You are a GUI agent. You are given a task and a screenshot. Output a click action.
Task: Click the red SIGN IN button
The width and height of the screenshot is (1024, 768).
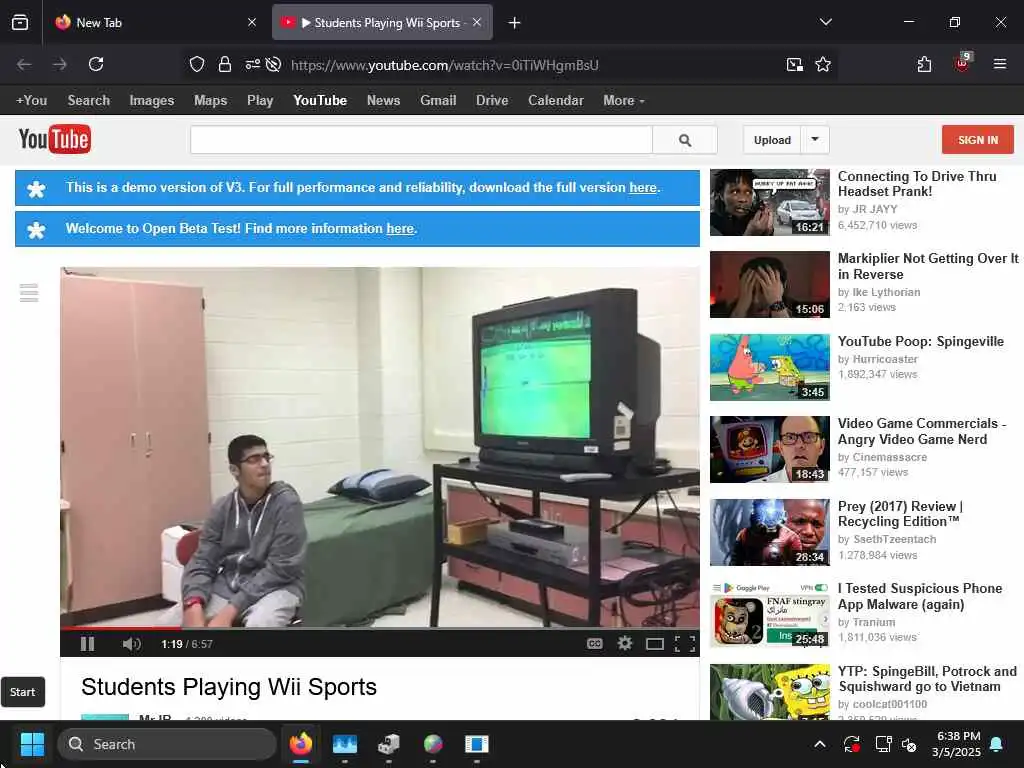click(978, 140)
